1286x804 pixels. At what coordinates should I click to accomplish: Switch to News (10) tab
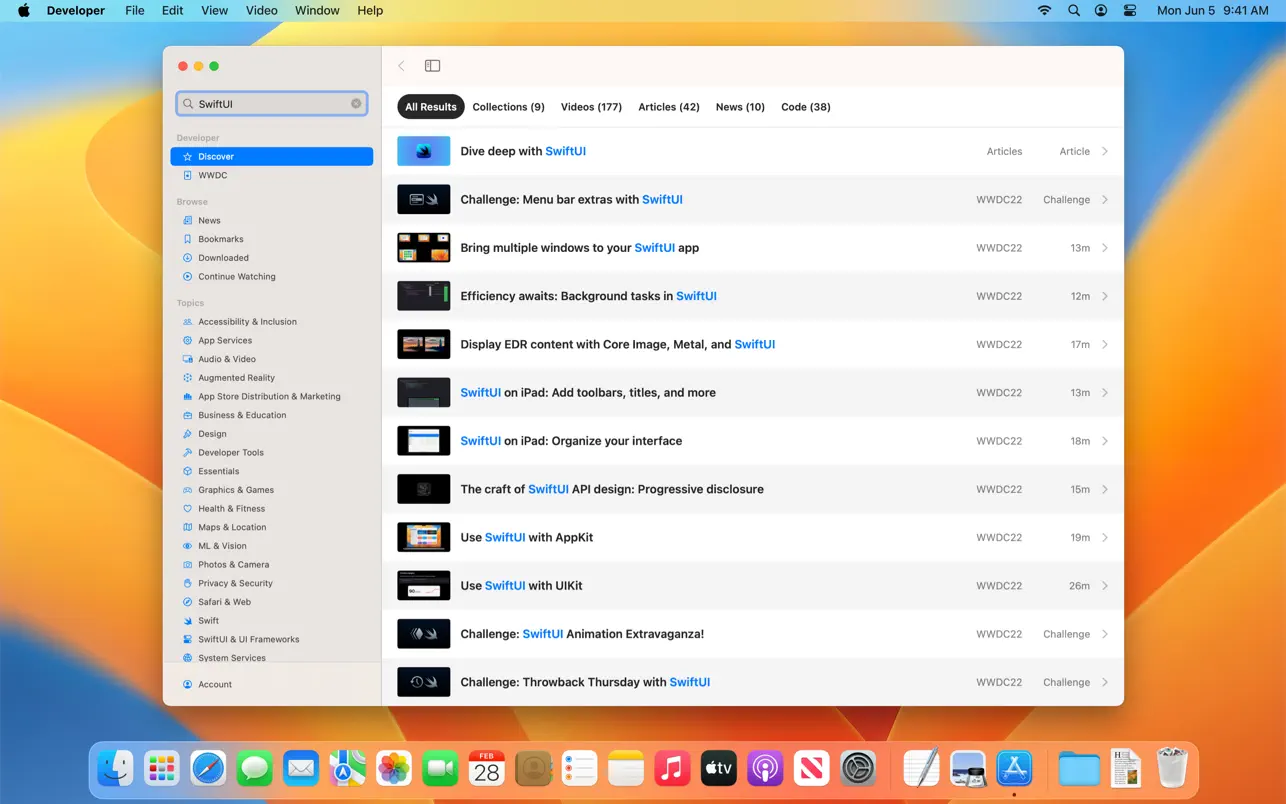740,107
